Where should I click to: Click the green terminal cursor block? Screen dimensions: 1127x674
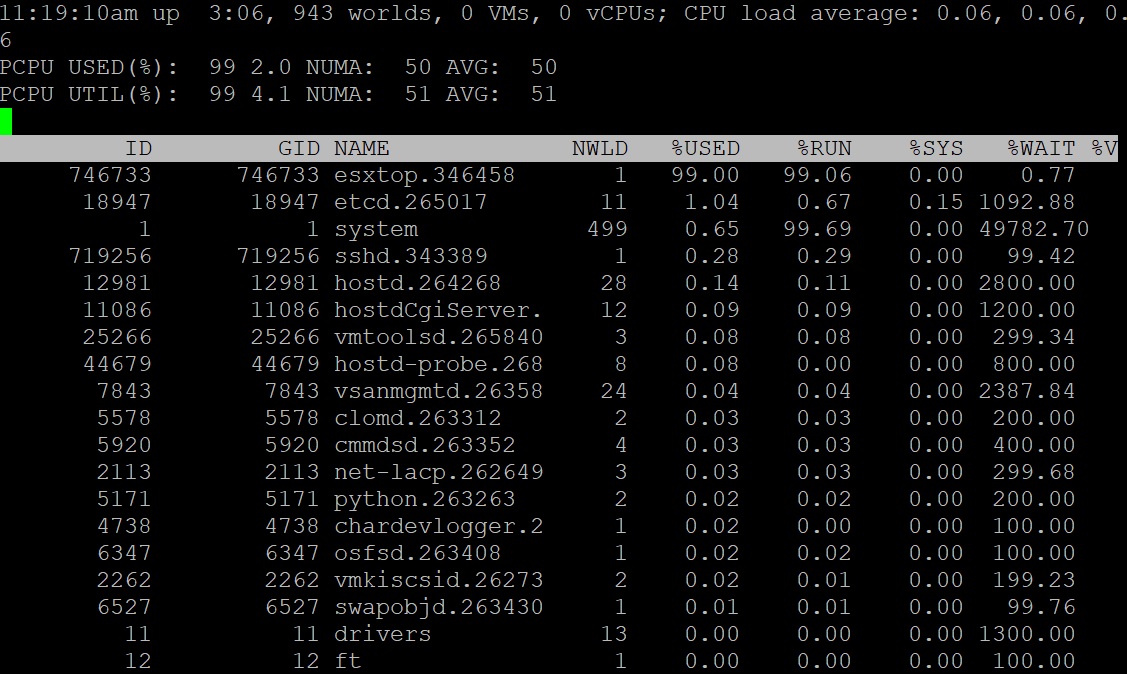coord(6,122)
